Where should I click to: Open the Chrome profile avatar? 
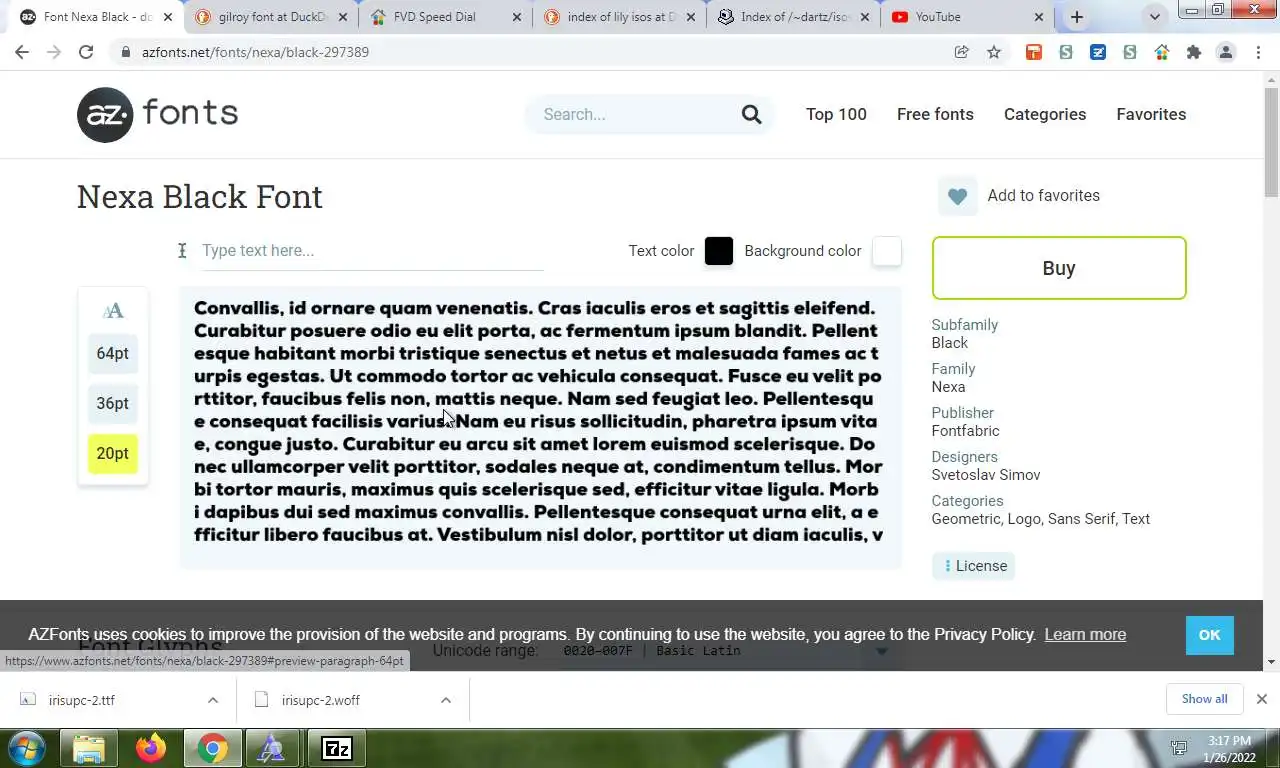pyautogui.click(x=1226, y=52)
